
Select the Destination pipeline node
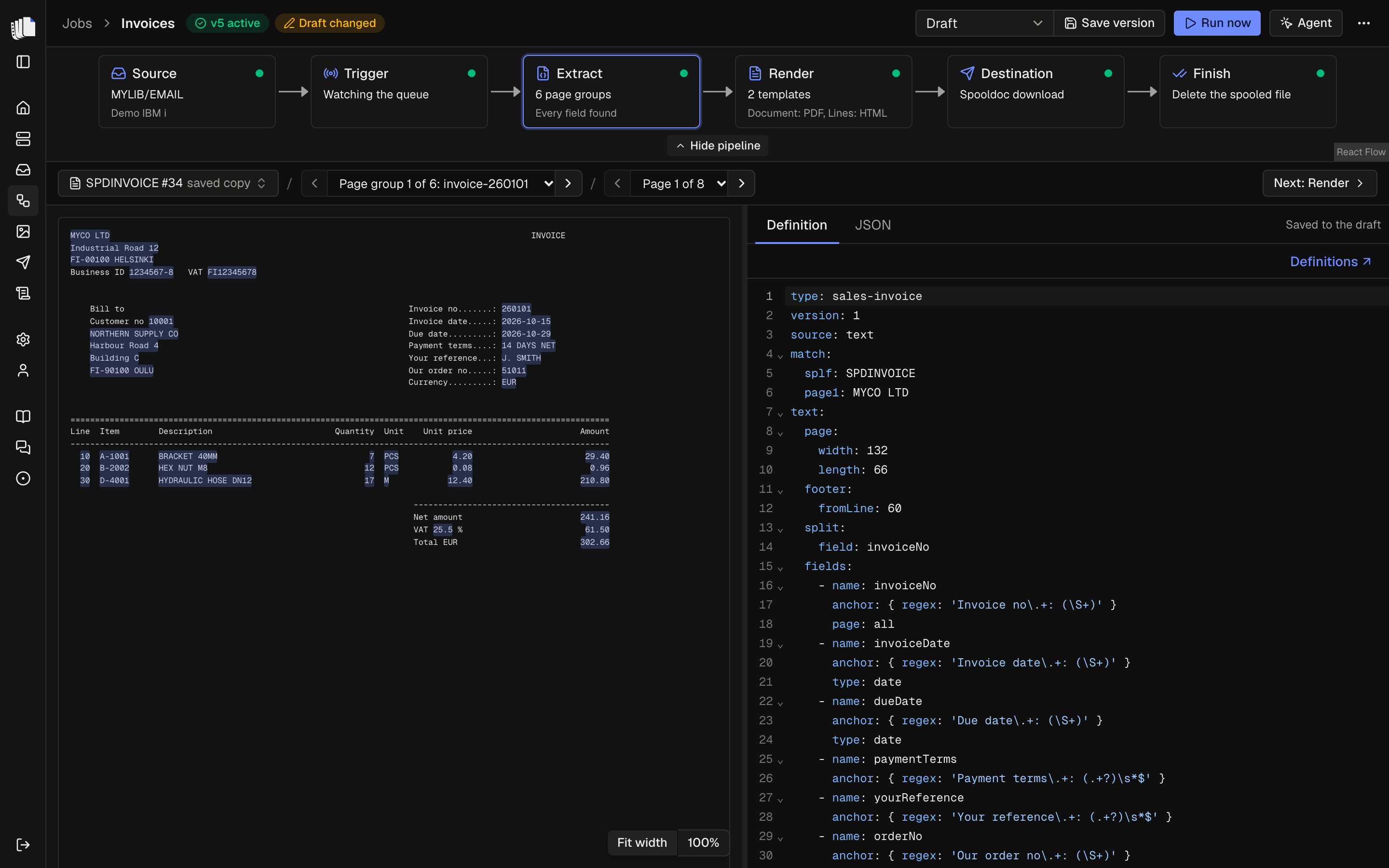1035,91
